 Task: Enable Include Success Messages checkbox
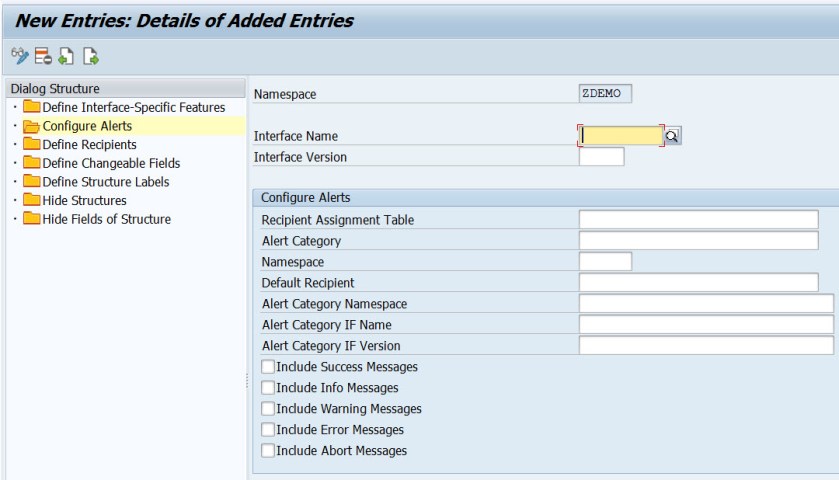[268, 367]
